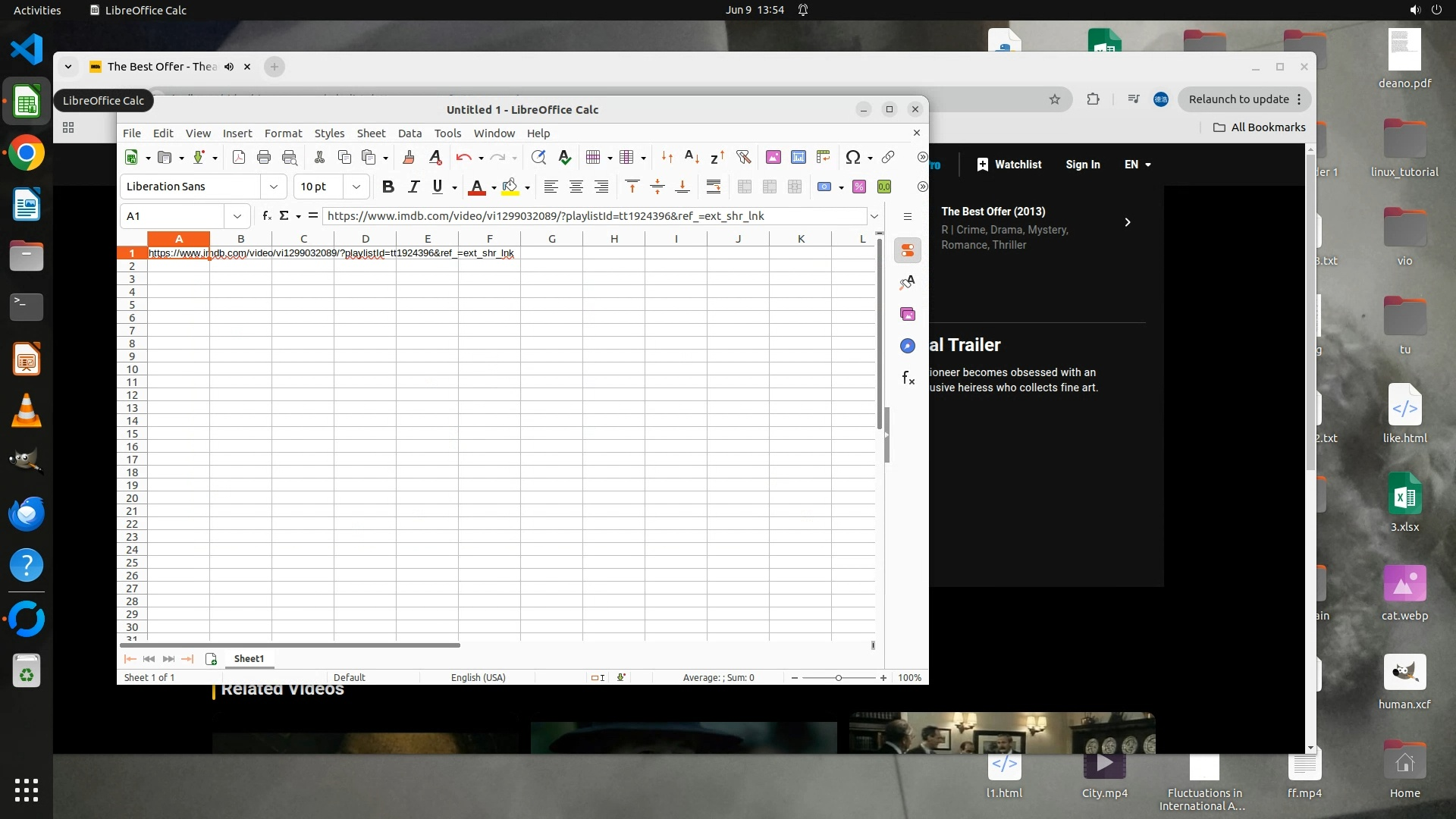Select the Sheet1 tab
Screen dimensions: 1456x819
point(249,658)
